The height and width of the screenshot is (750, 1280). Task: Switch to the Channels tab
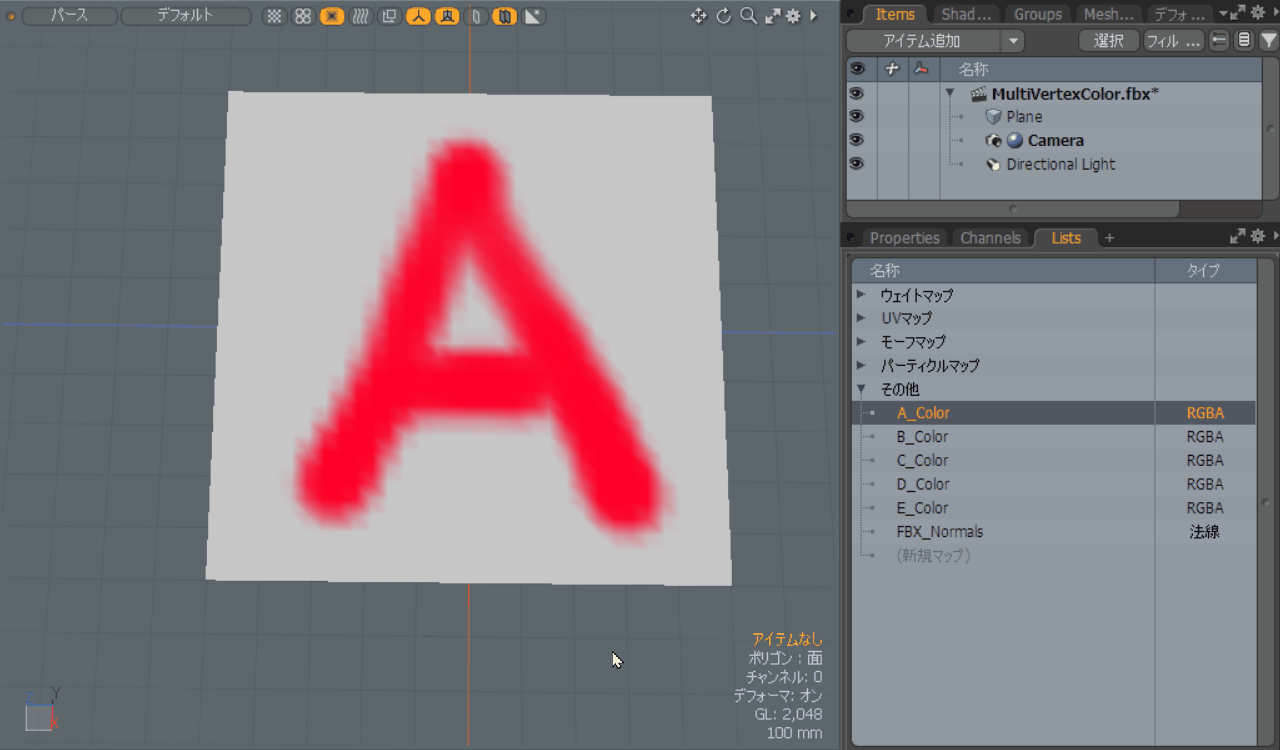tap(990, 238)
